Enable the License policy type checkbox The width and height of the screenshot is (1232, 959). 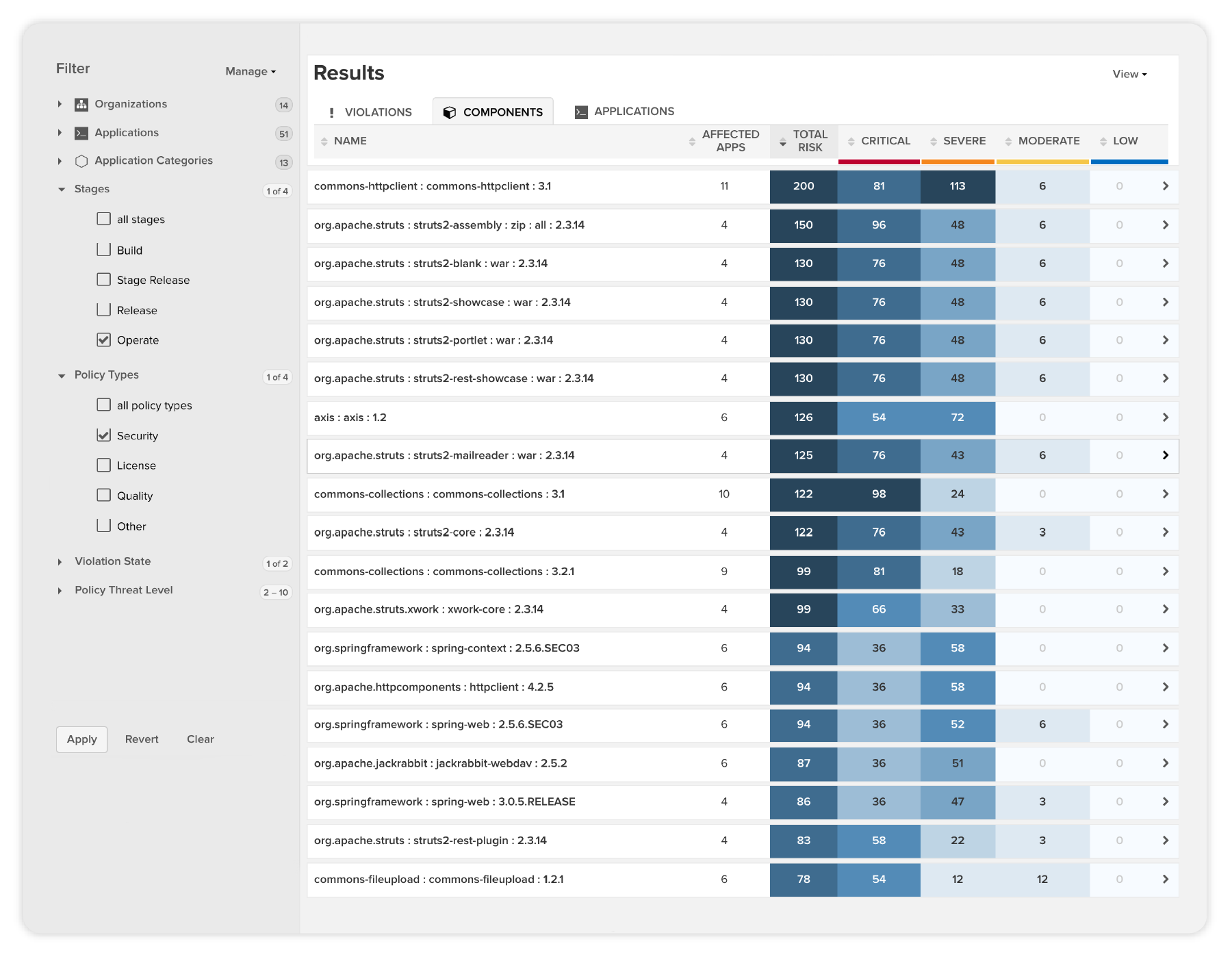click(104, 465)
